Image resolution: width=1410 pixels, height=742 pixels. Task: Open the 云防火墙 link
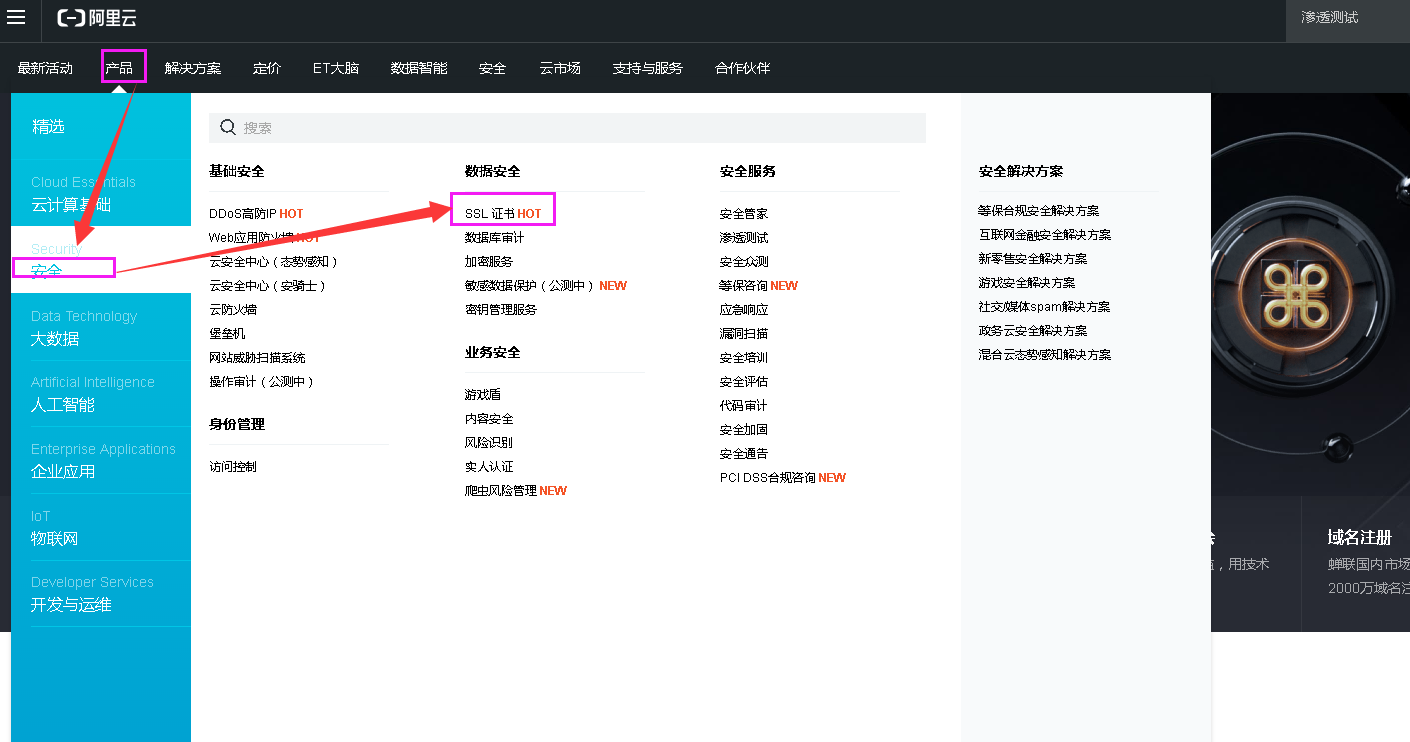click(x=233, y=310)
